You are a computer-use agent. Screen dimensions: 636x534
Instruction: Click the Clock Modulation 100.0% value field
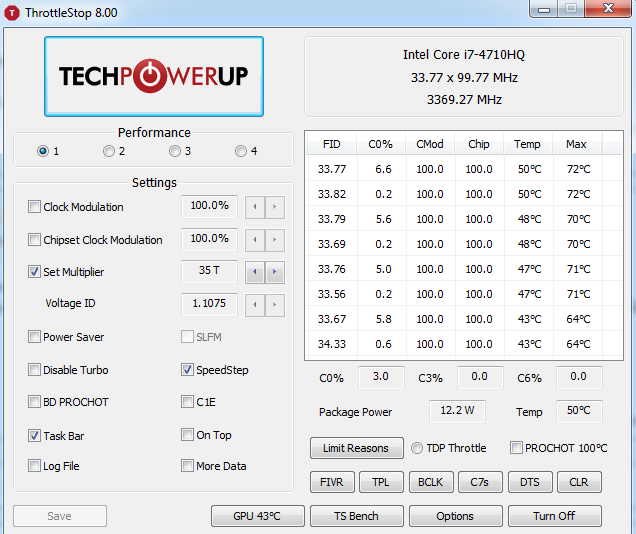point(209,206)
